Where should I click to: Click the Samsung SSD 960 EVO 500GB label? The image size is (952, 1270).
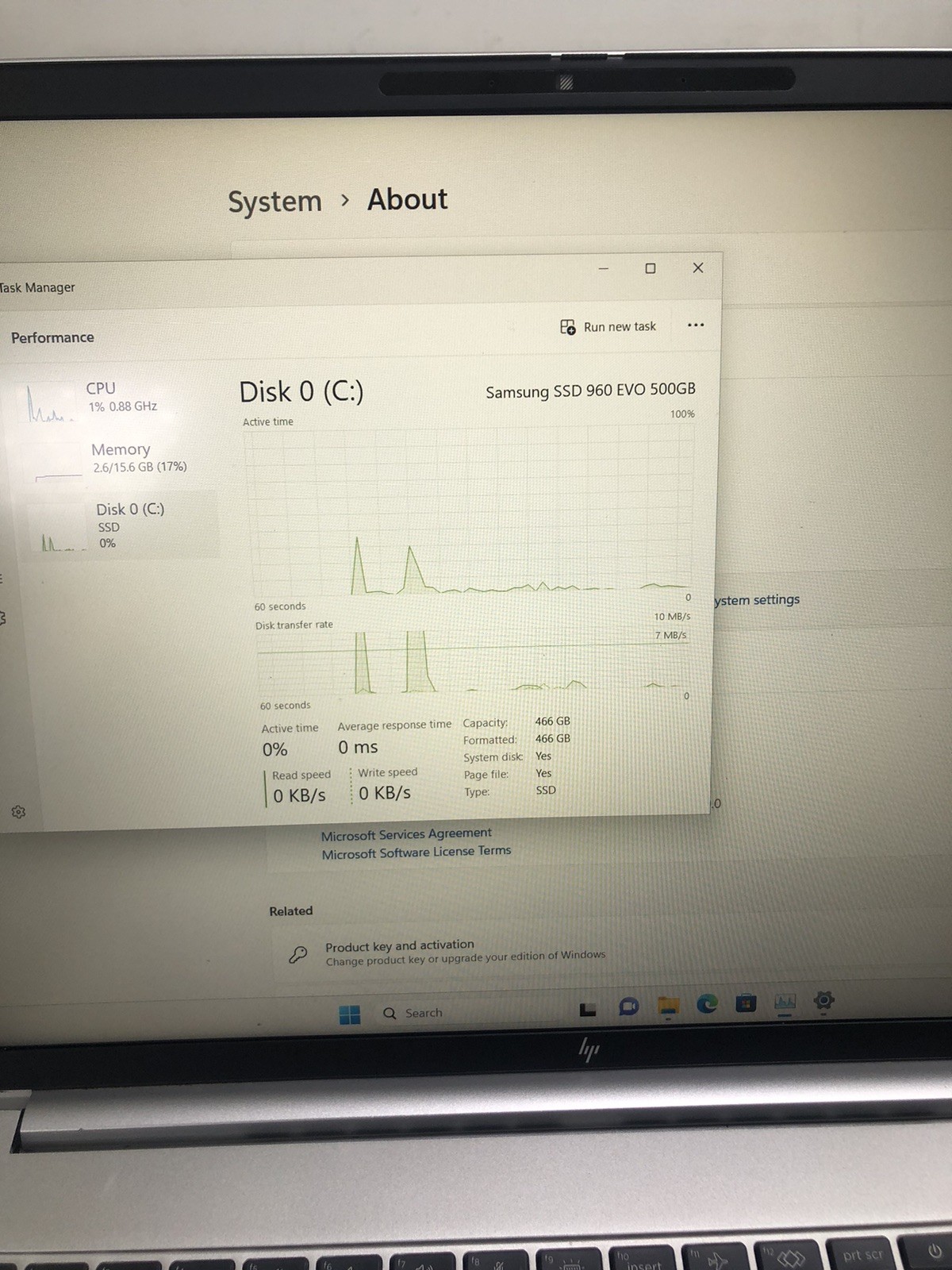[x=590, y=390]
